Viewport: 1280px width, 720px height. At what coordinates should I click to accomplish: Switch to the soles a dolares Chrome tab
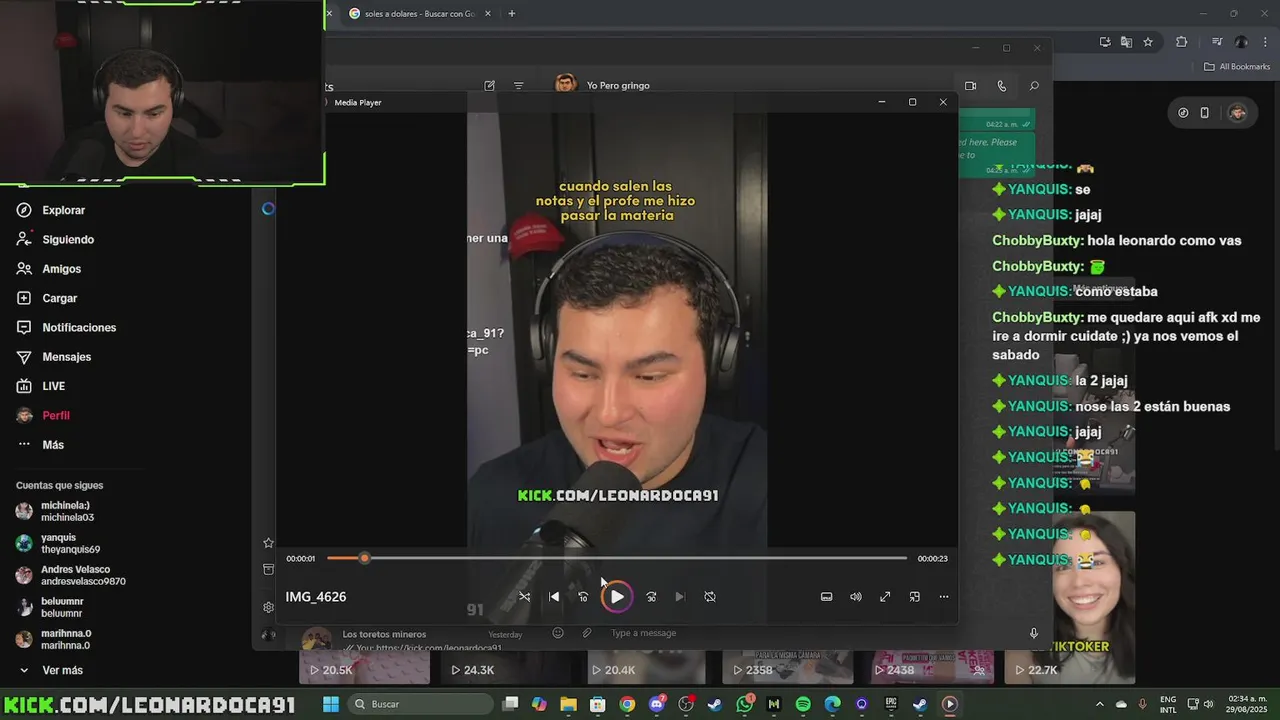(x=418, y=14)
